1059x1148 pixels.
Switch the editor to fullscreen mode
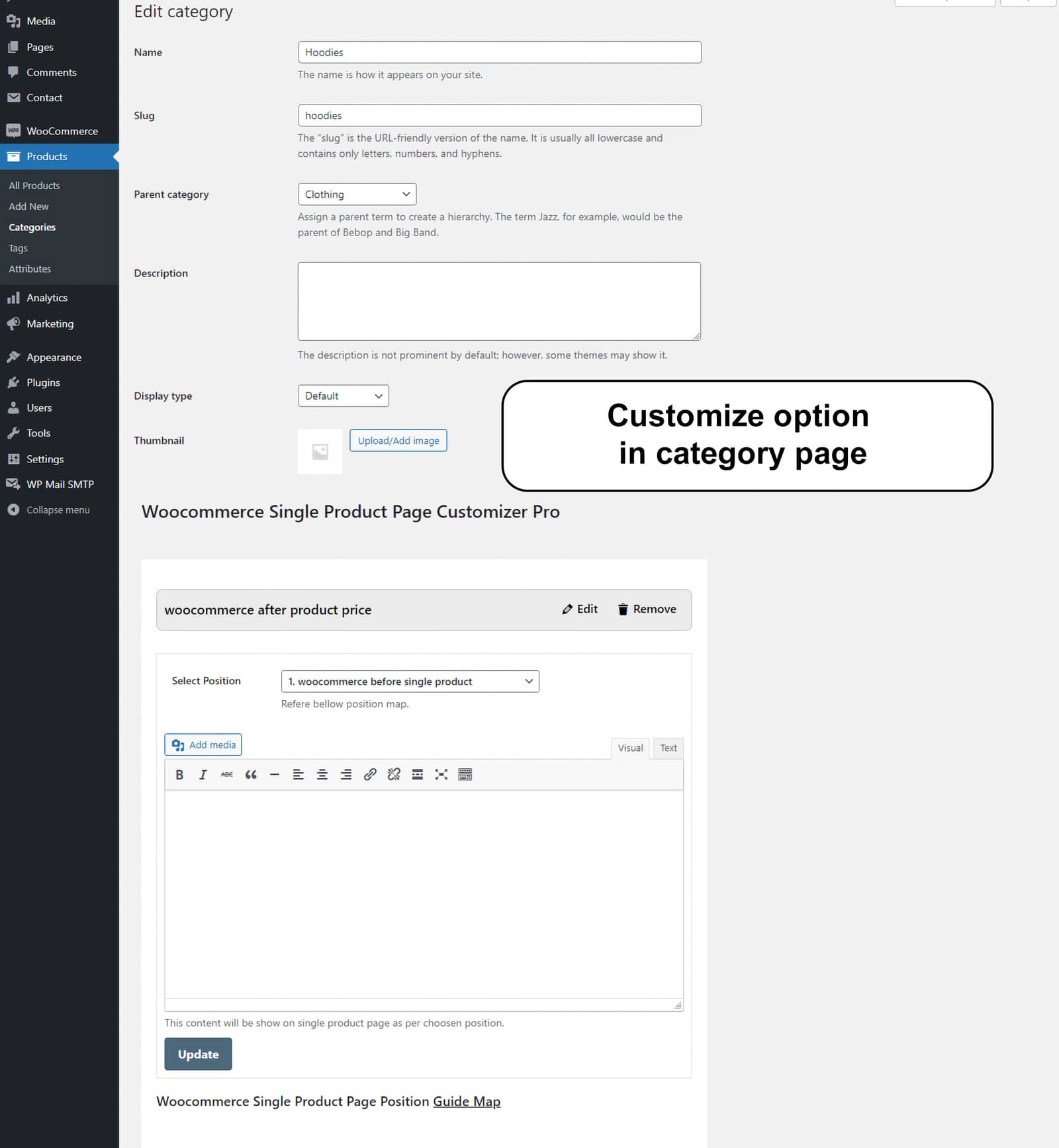point(441,774)
